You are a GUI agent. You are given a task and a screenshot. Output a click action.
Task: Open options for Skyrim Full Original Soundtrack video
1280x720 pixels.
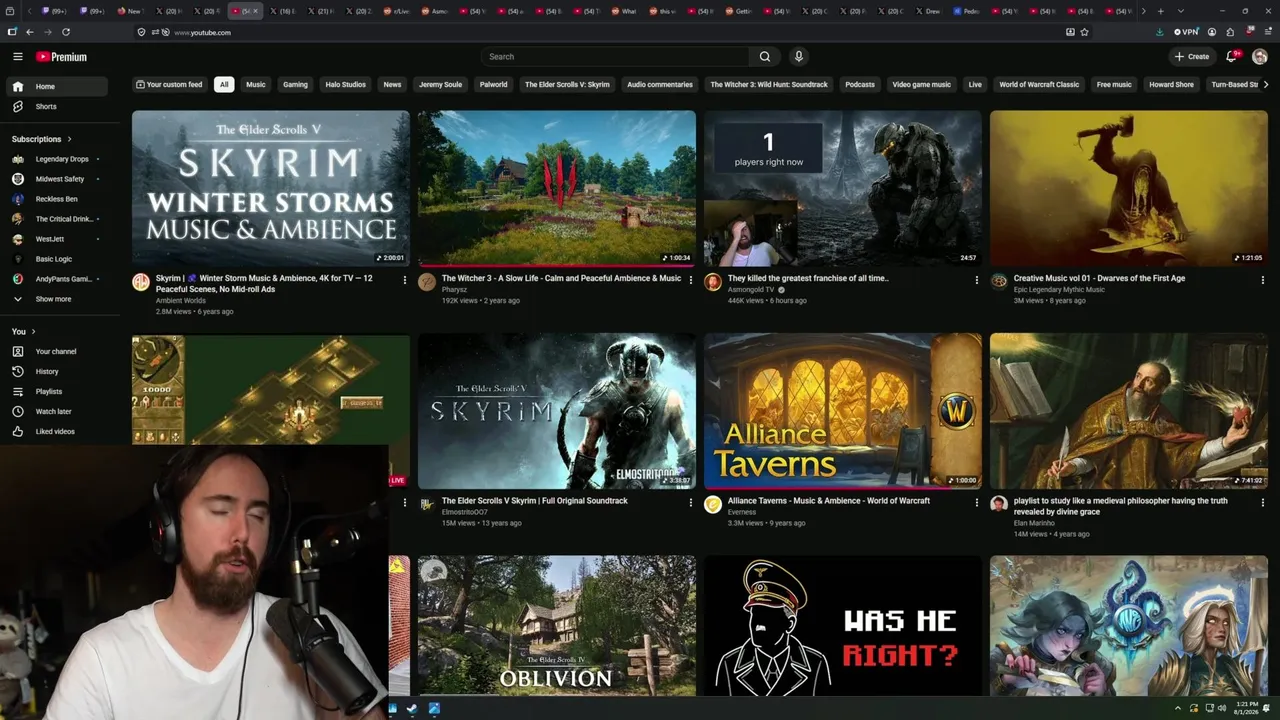click(691, 502)
